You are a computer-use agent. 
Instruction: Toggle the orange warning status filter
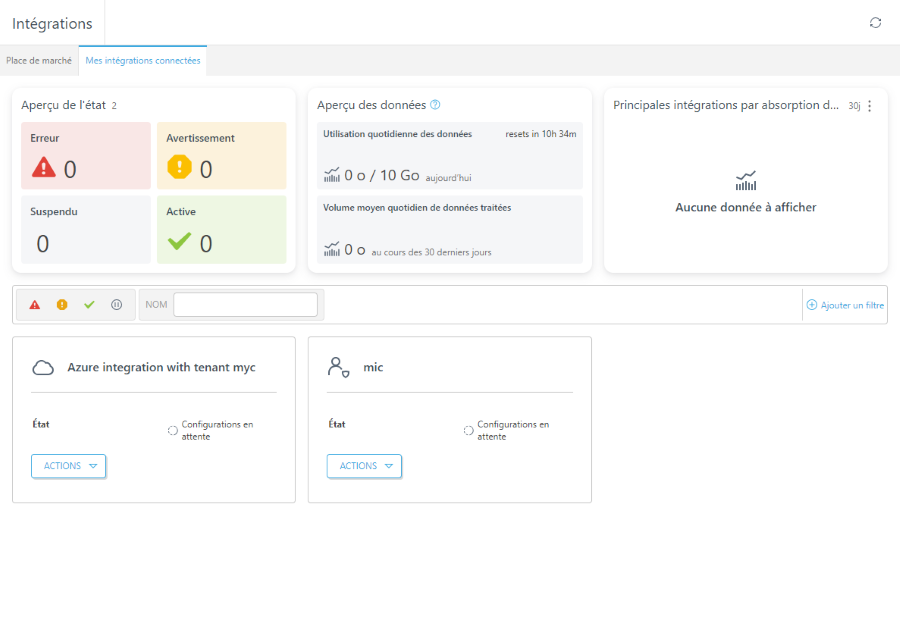point(62,305)
